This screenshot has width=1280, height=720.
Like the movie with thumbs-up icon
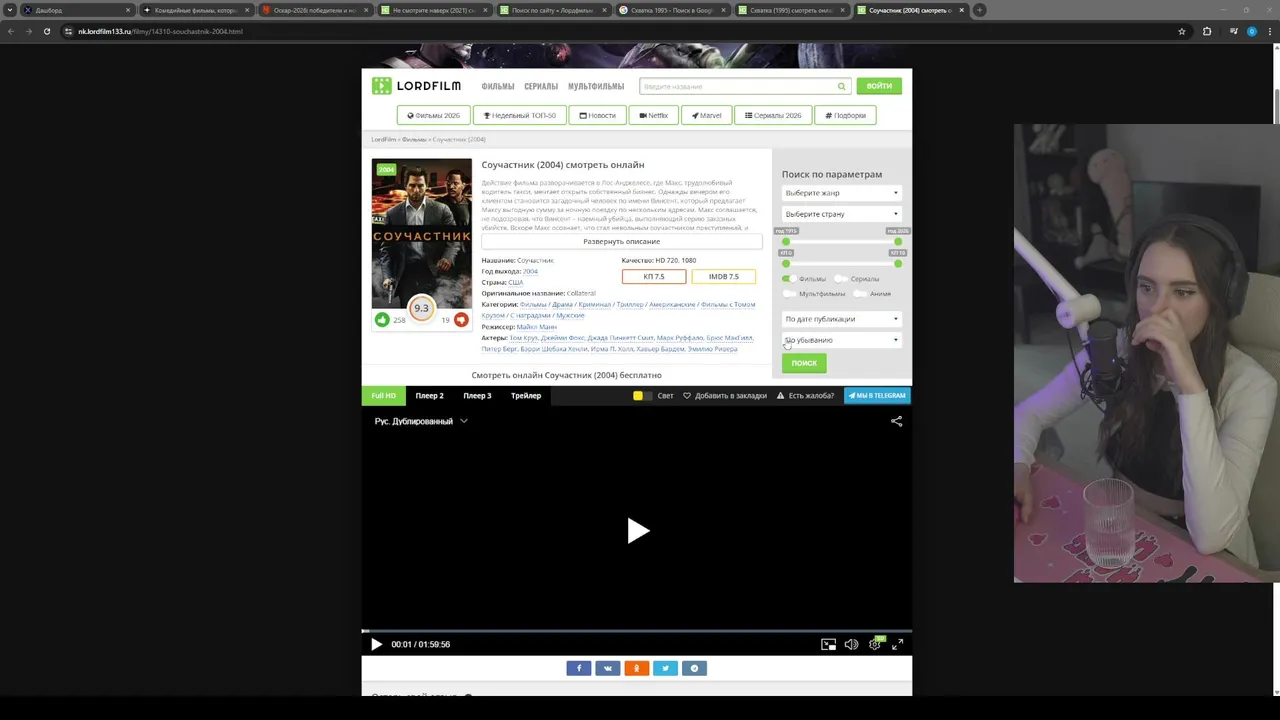(382, 320)
